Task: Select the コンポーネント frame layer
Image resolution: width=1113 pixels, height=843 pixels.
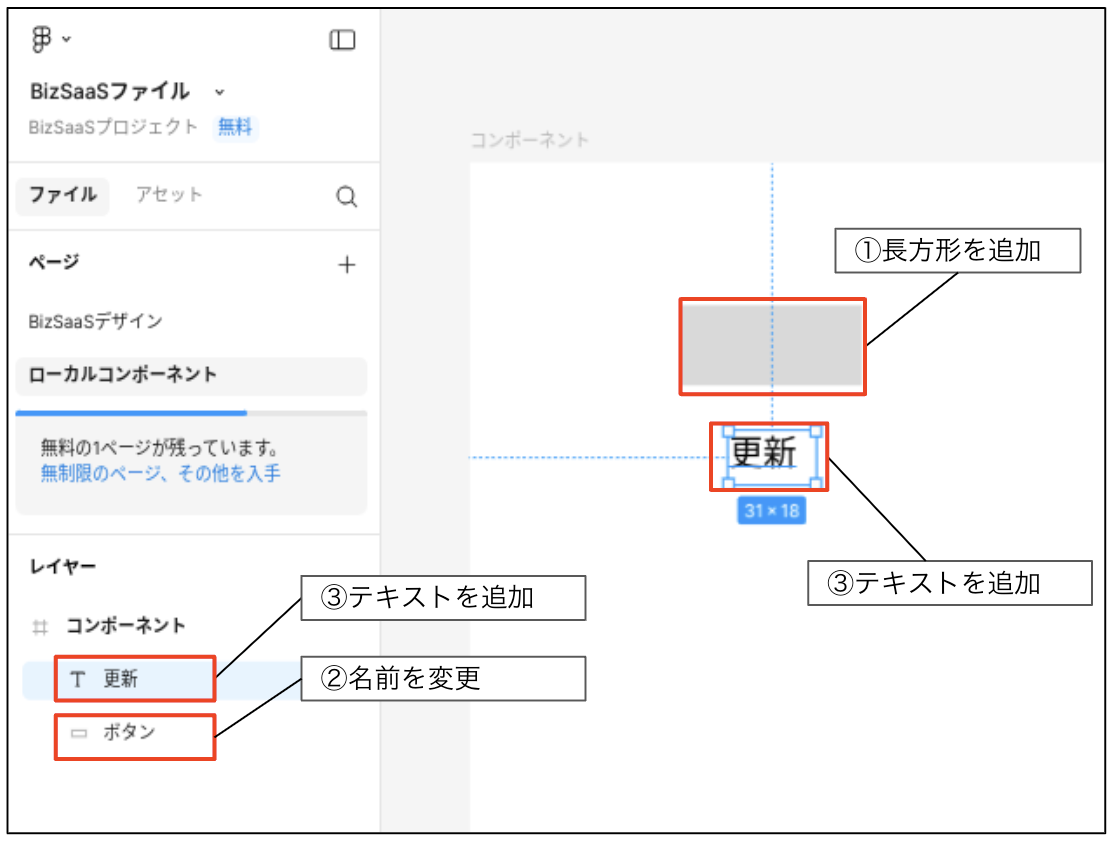Action: [x=126, y=626]
